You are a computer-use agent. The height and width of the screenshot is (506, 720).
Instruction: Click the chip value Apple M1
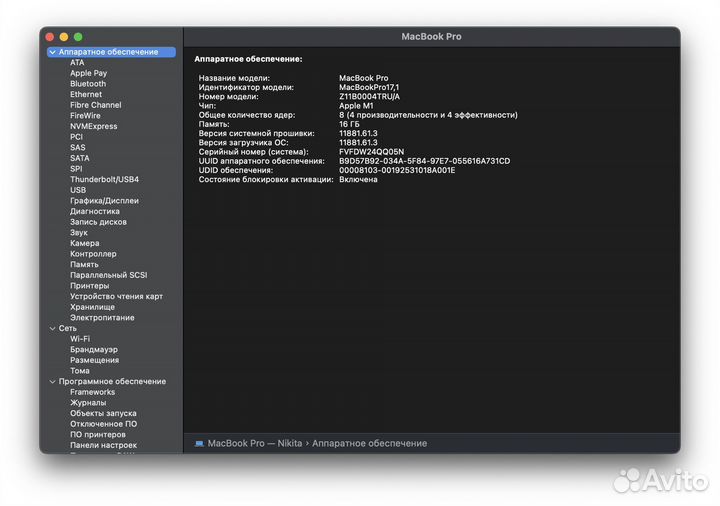coord(356,106)
